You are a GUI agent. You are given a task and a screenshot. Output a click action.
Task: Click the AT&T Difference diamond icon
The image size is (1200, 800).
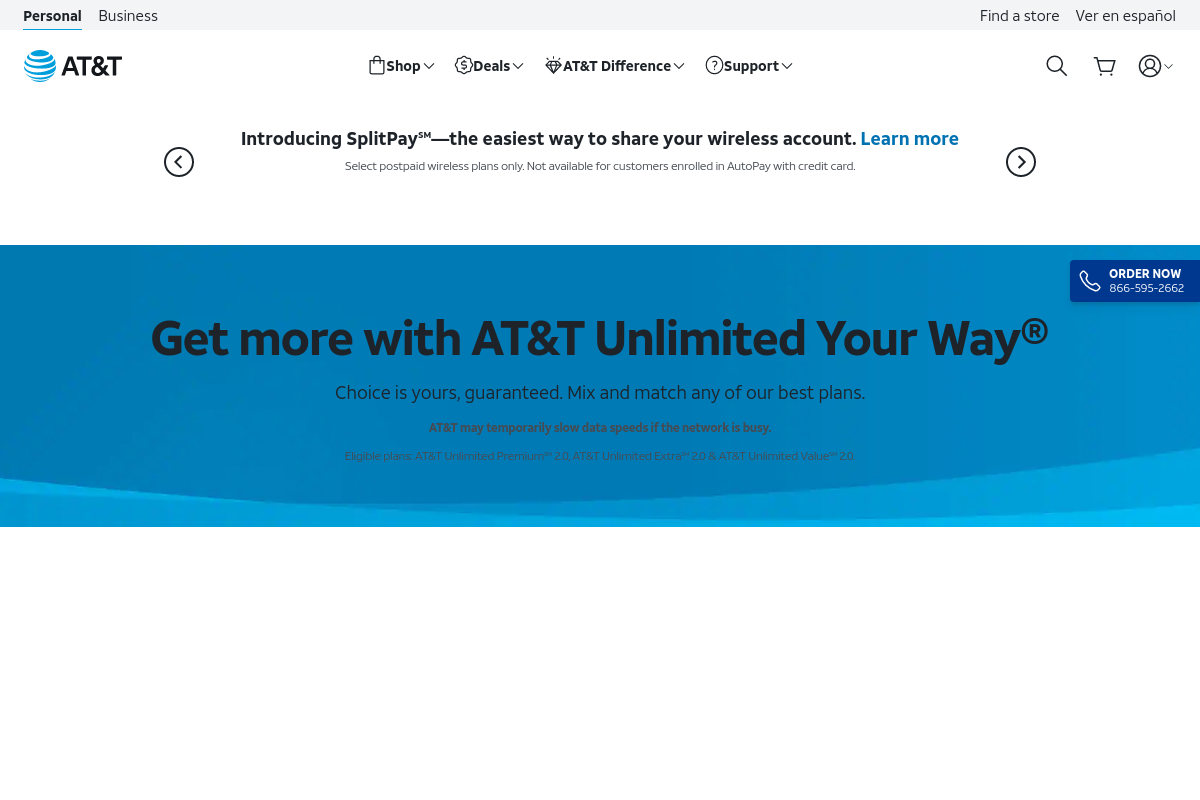click(x=553, y=66)
